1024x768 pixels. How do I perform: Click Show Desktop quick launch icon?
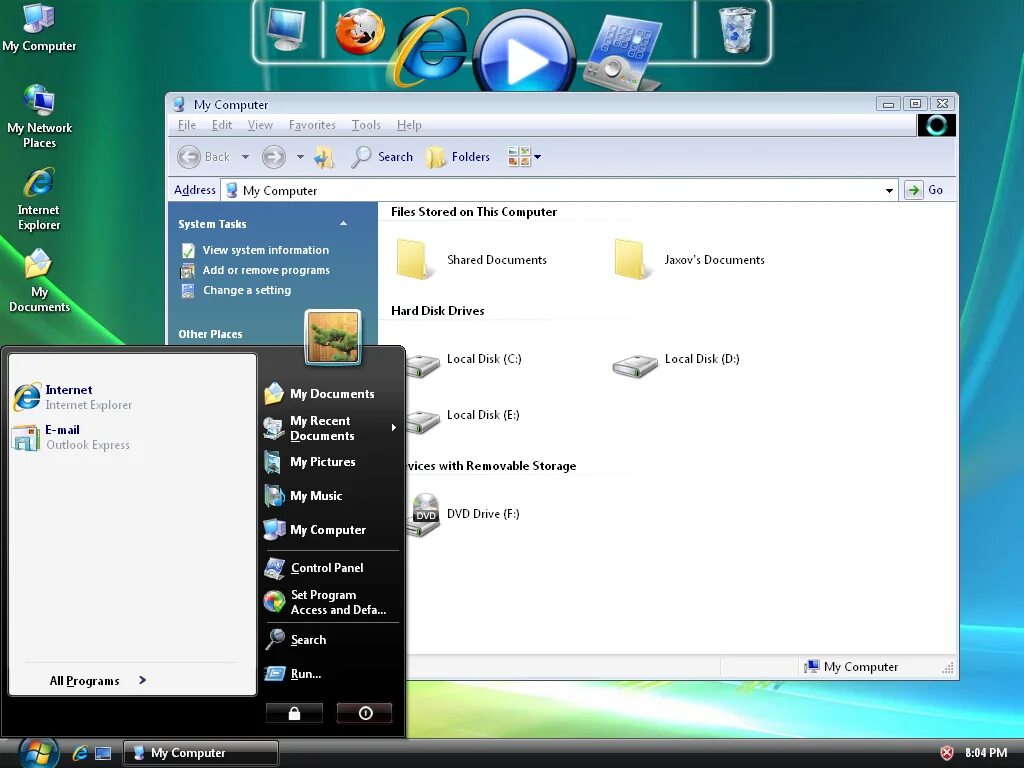tap(103, 753)
